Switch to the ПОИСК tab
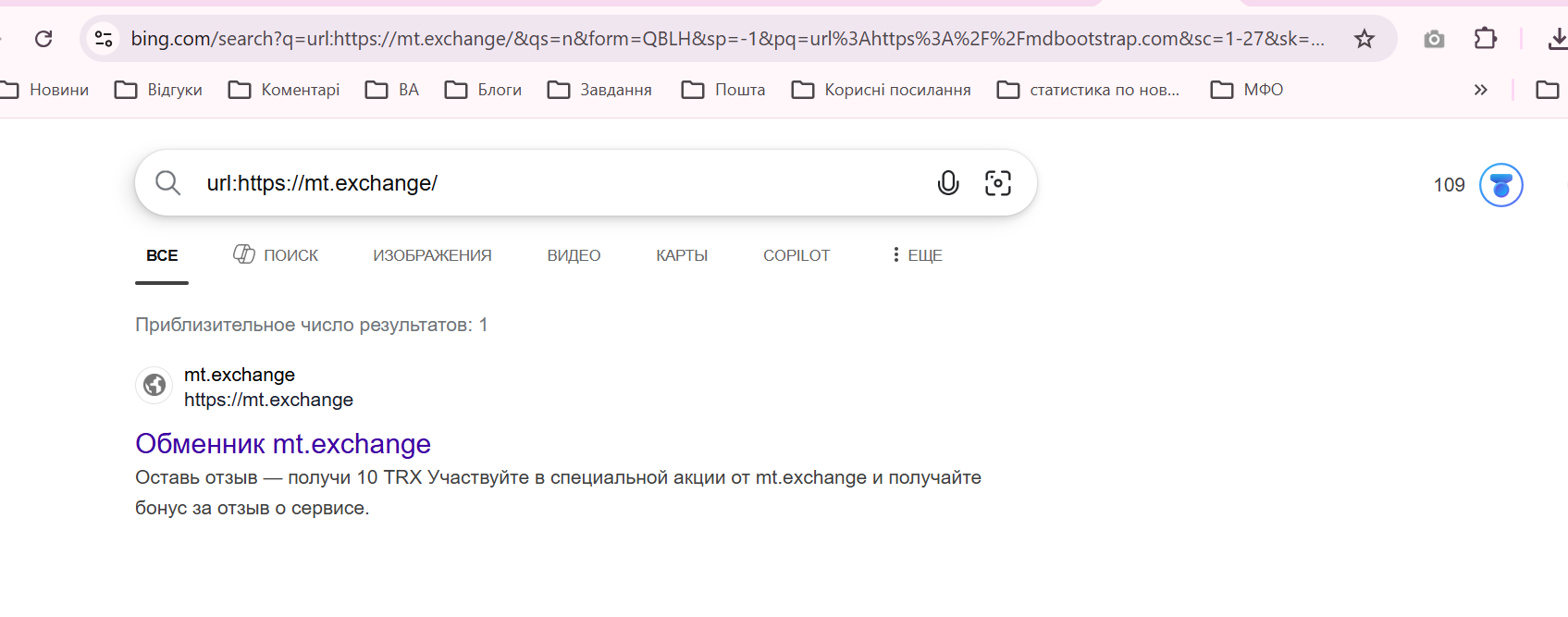The image size is (1568, 617). click(x=276, y=254)
